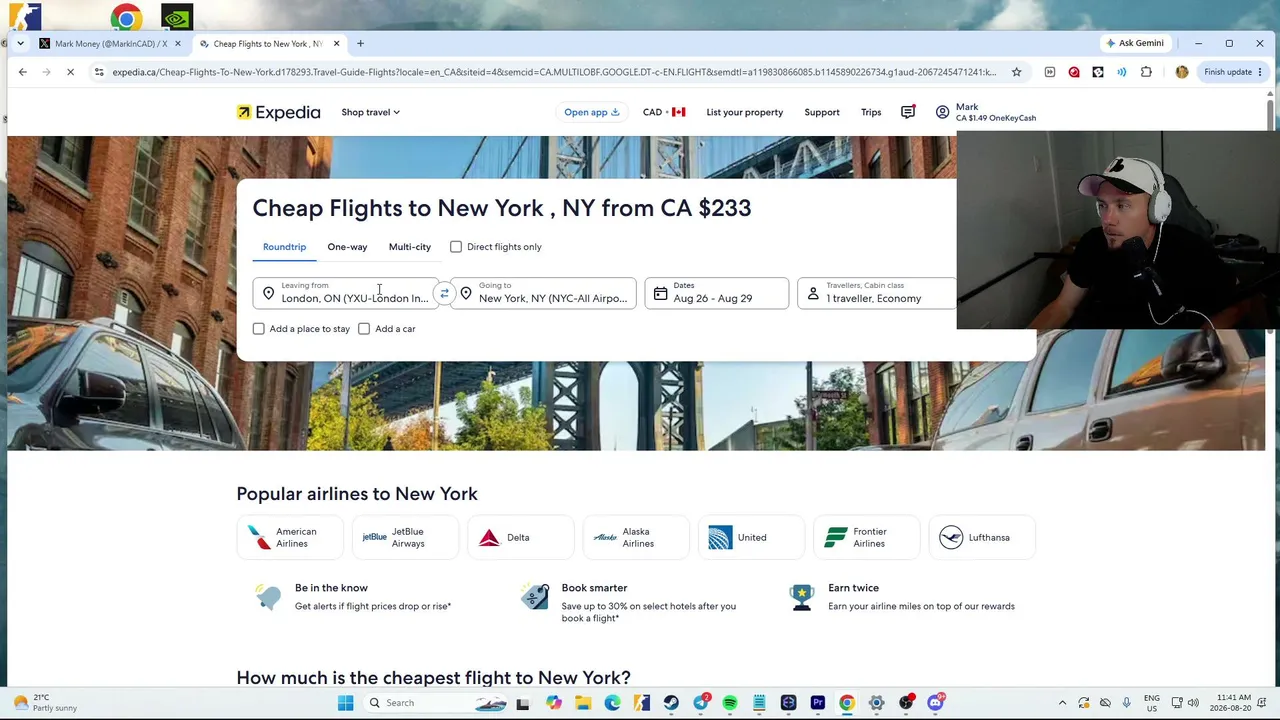The image size is (1280, 720).
Task: Select Alaska Airlines card
Action: click(x=636, y=538)
